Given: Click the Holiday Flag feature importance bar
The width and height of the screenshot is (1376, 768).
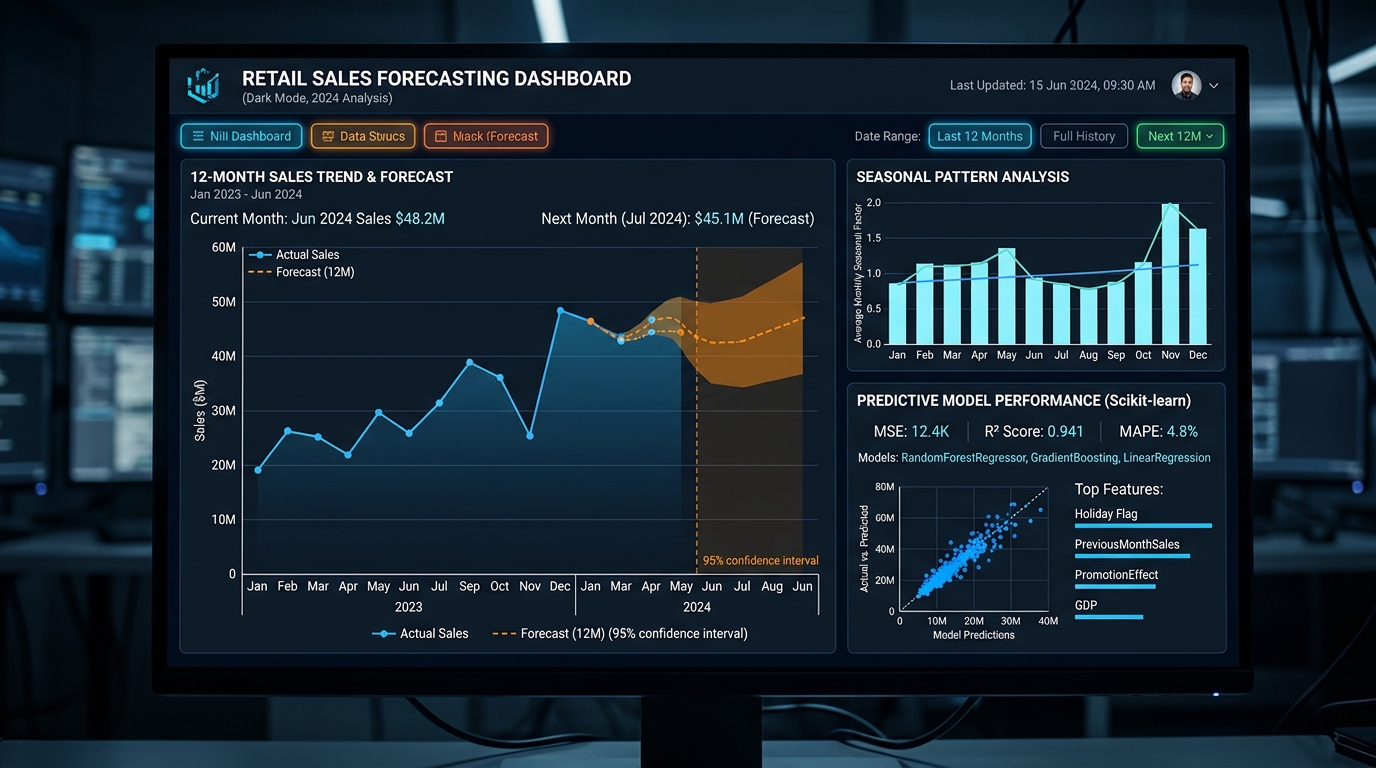Looking at the screenshot, I should coord(1143,525).
